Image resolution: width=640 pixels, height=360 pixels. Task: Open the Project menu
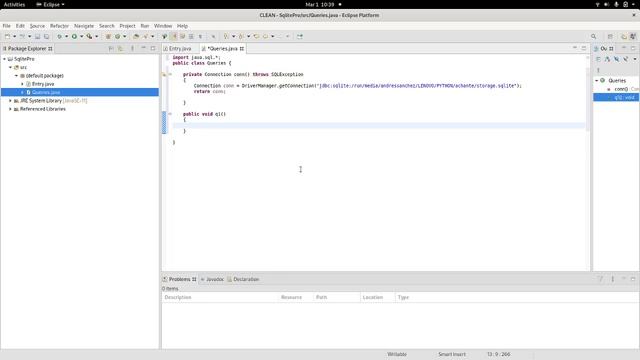pos(127,26)
